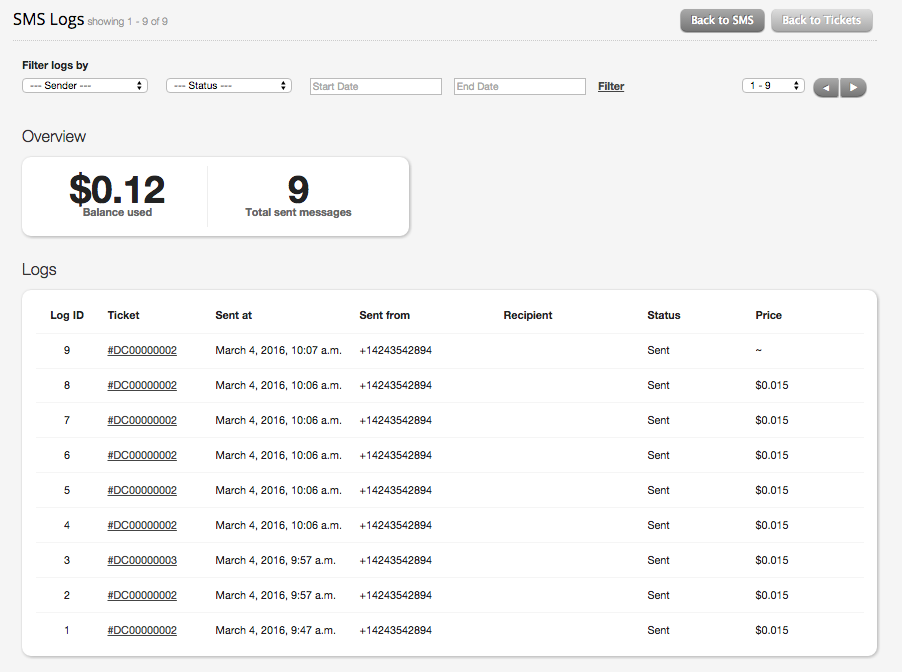Open the Status filter dropdown
Viewport: 902px width, 672px height.
[228, 85]
